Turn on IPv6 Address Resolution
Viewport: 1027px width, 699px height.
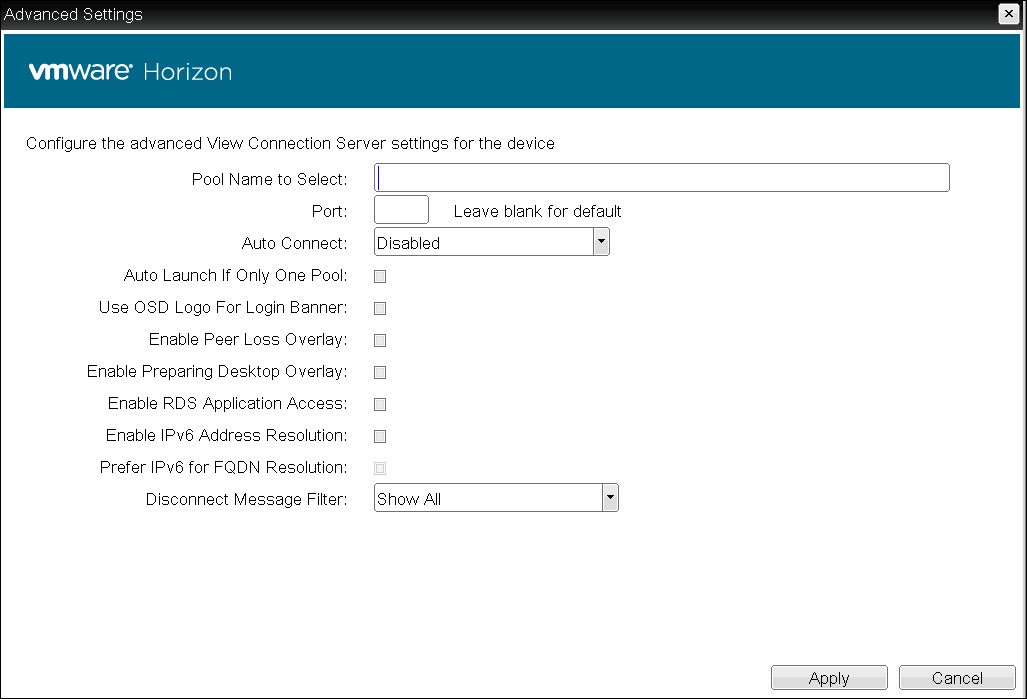pos(380,437)
